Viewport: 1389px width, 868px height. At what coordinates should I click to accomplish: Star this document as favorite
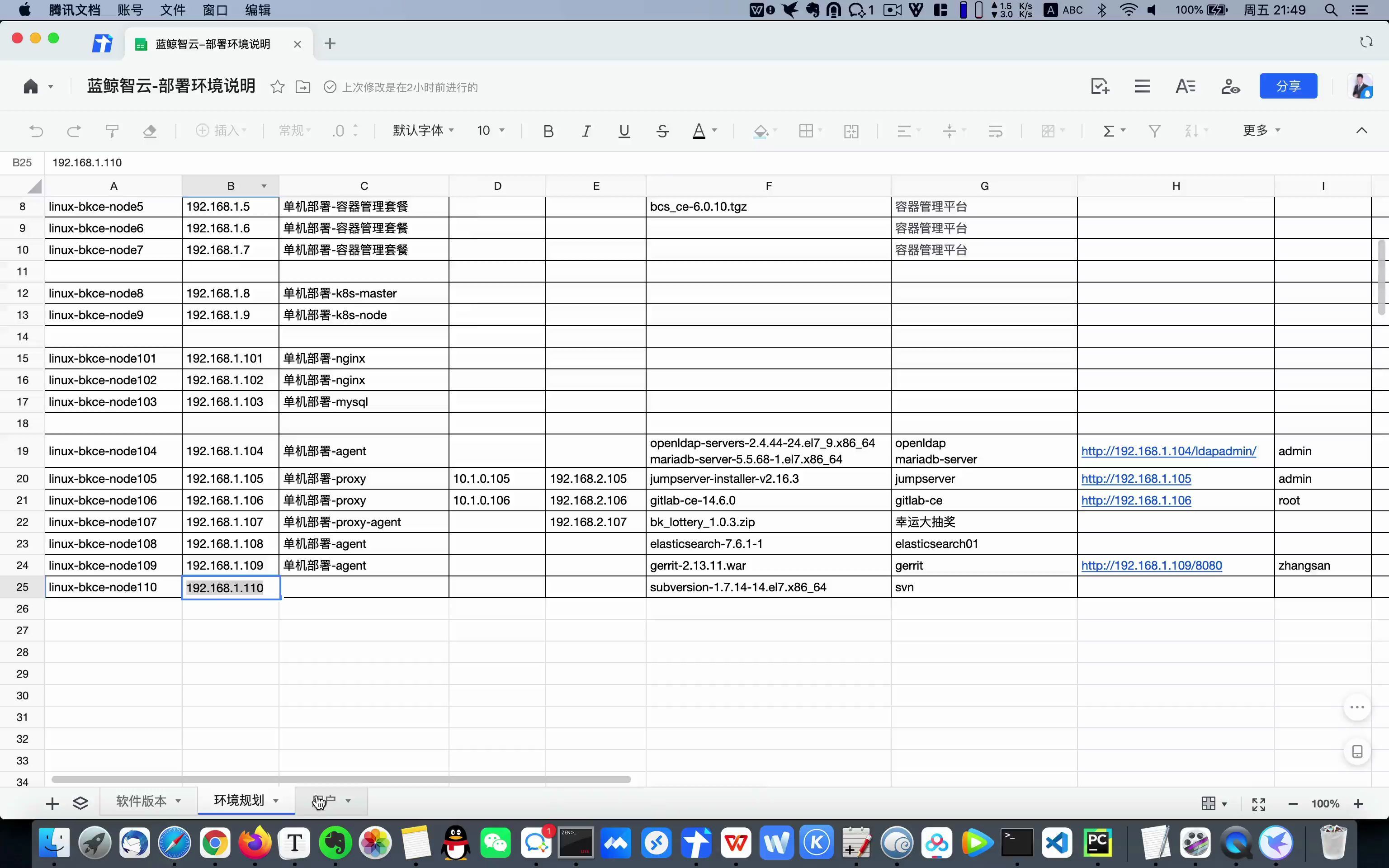click(x=278, y=87)
